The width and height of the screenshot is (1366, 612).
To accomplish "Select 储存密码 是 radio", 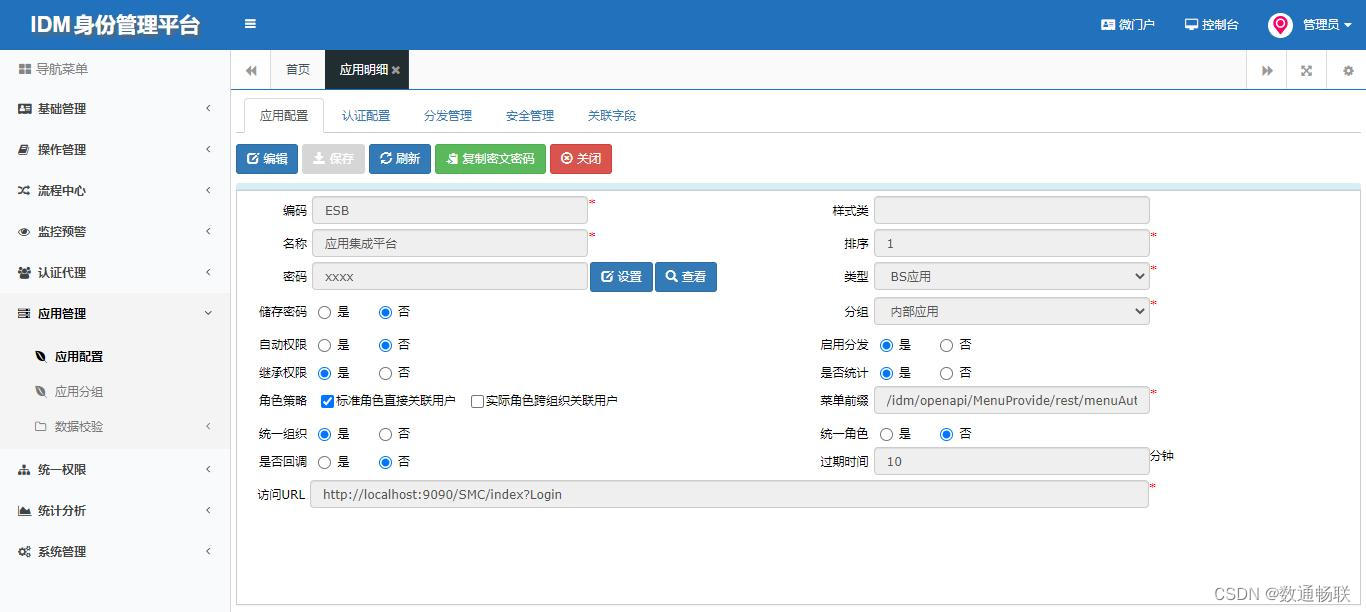I will click(x=324, y=312).
